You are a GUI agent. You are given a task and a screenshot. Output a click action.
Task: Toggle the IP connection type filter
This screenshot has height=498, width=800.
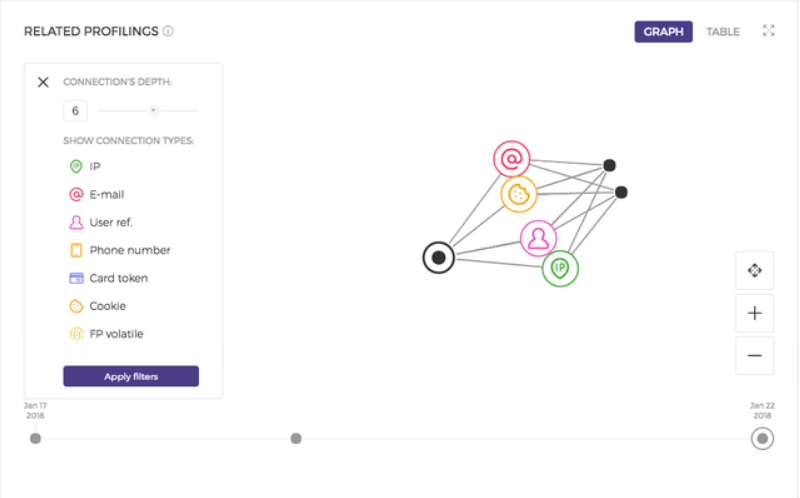pyautogui.click(x=85, y=166)
